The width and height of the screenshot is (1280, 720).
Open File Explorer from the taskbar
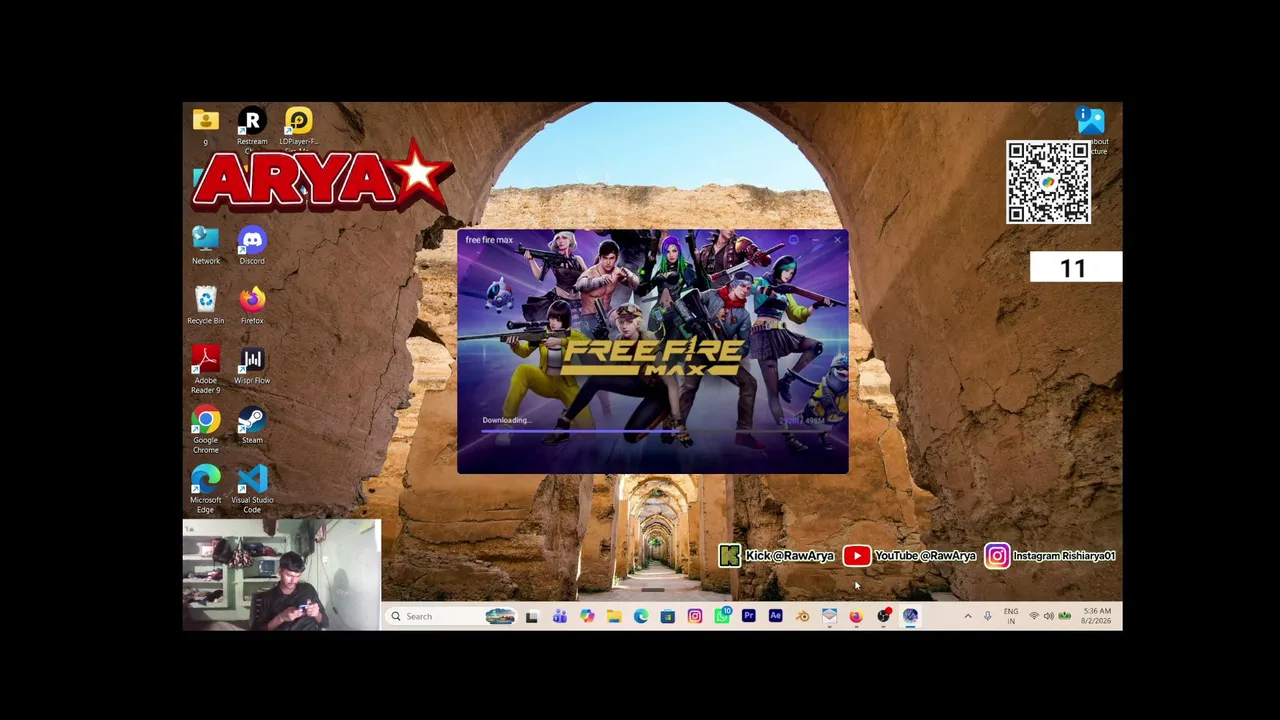point(614,616)
